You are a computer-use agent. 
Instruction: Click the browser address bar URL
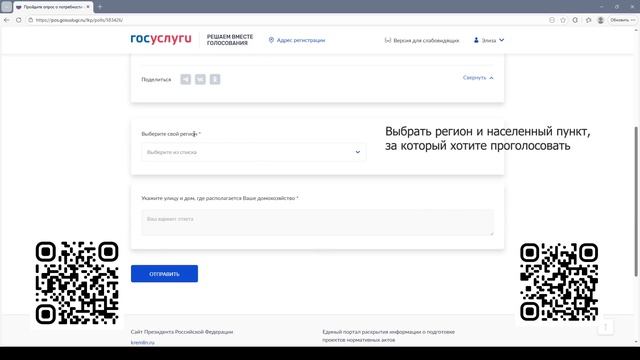click(79, 20)
